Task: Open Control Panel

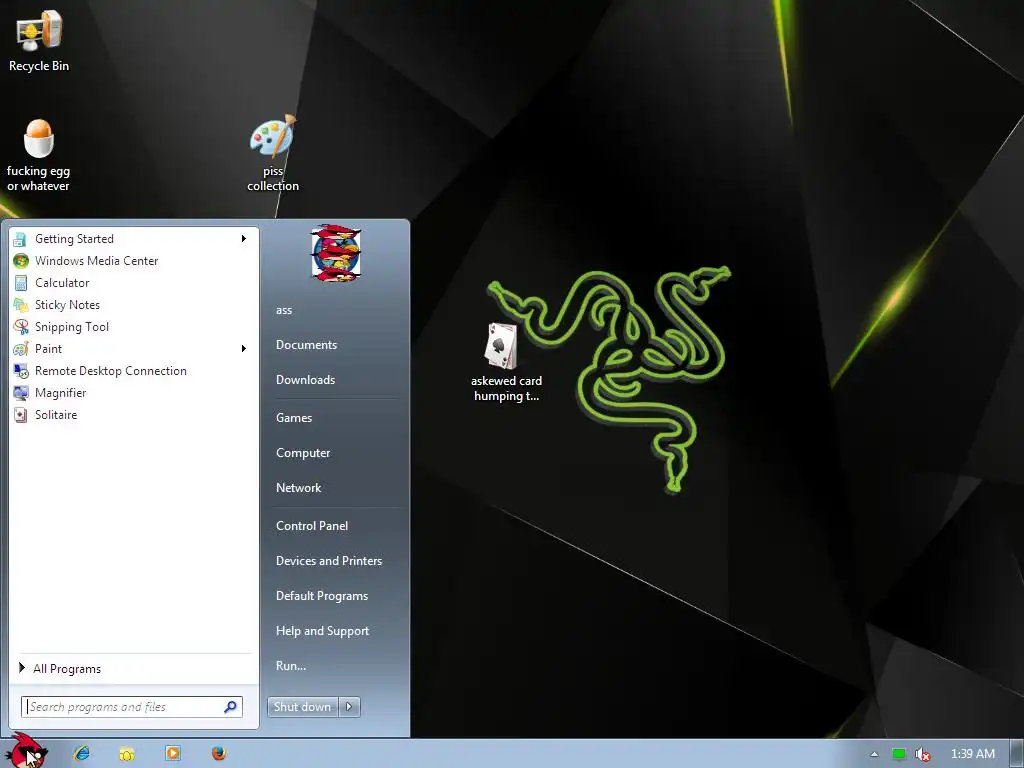Action: point(312,526)
